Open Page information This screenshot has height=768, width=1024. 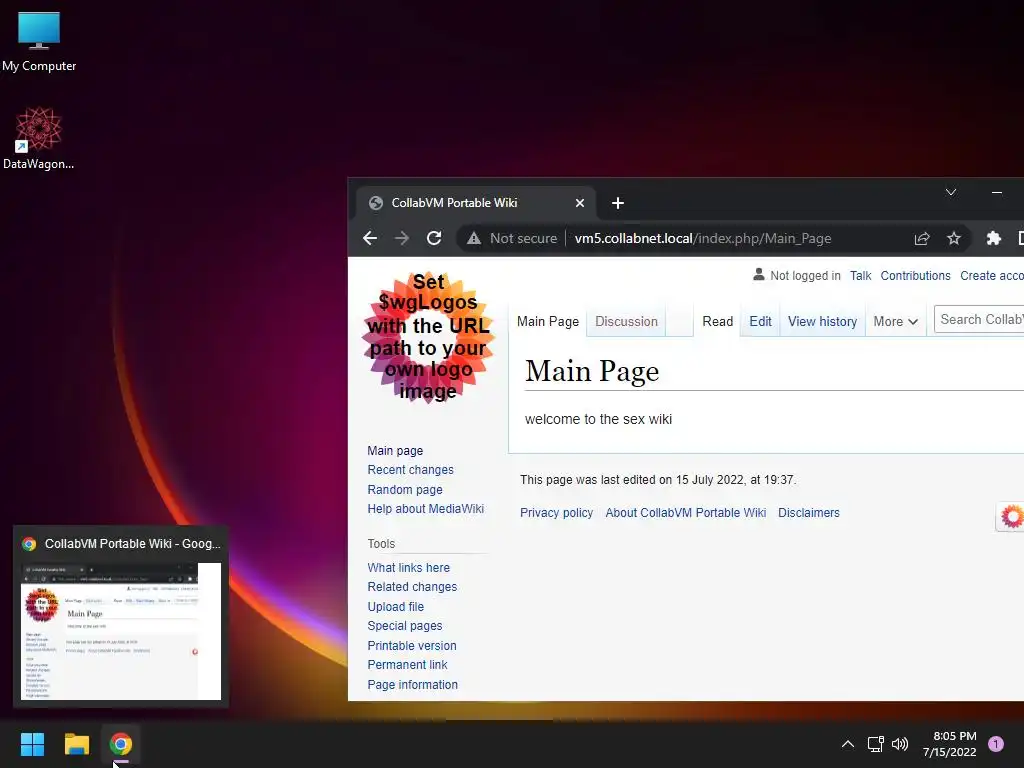(x=412, y=684)
